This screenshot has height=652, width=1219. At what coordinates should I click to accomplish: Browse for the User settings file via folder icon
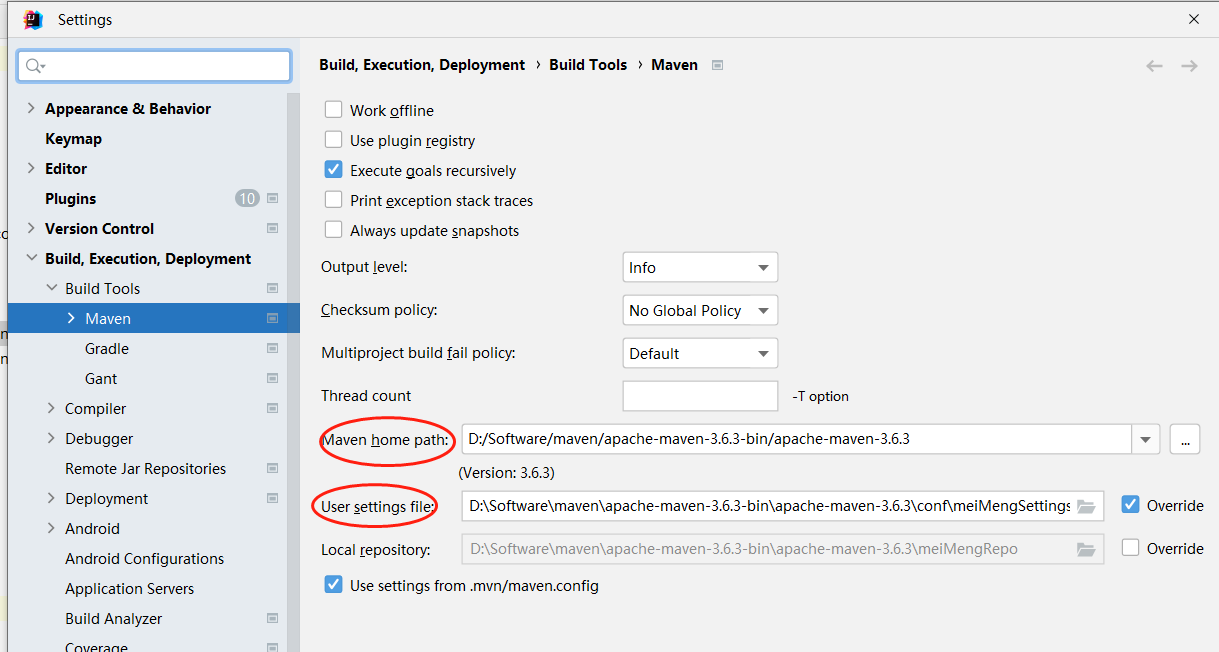point(1086,506)
